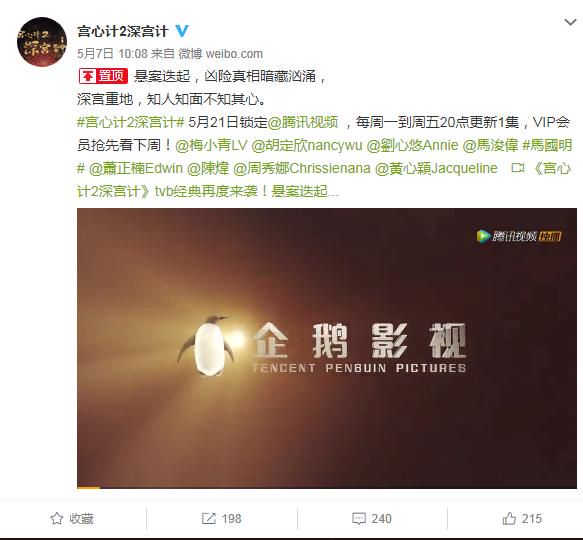
Task: Click the blue verified badge icon
Action: [x=182, y=31]
